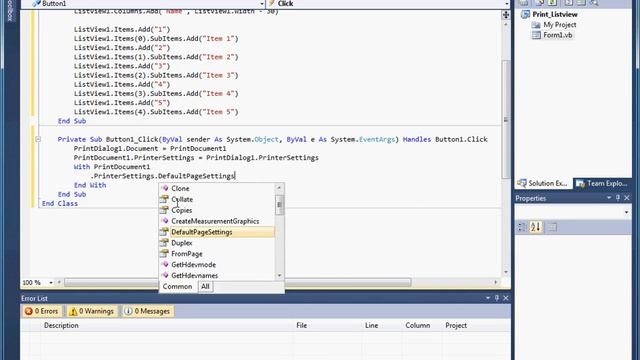Click the Print_Listview project icon
Image resolution: width=640 pixels, height=360 pixels.
click(525, 14)
